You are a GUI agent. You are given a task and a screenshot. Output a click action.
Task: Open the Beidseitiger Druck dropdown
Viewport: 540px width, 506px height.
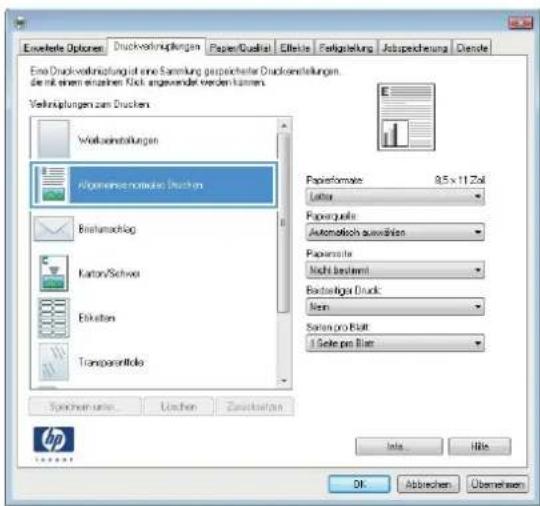click(x=395, y=307)
